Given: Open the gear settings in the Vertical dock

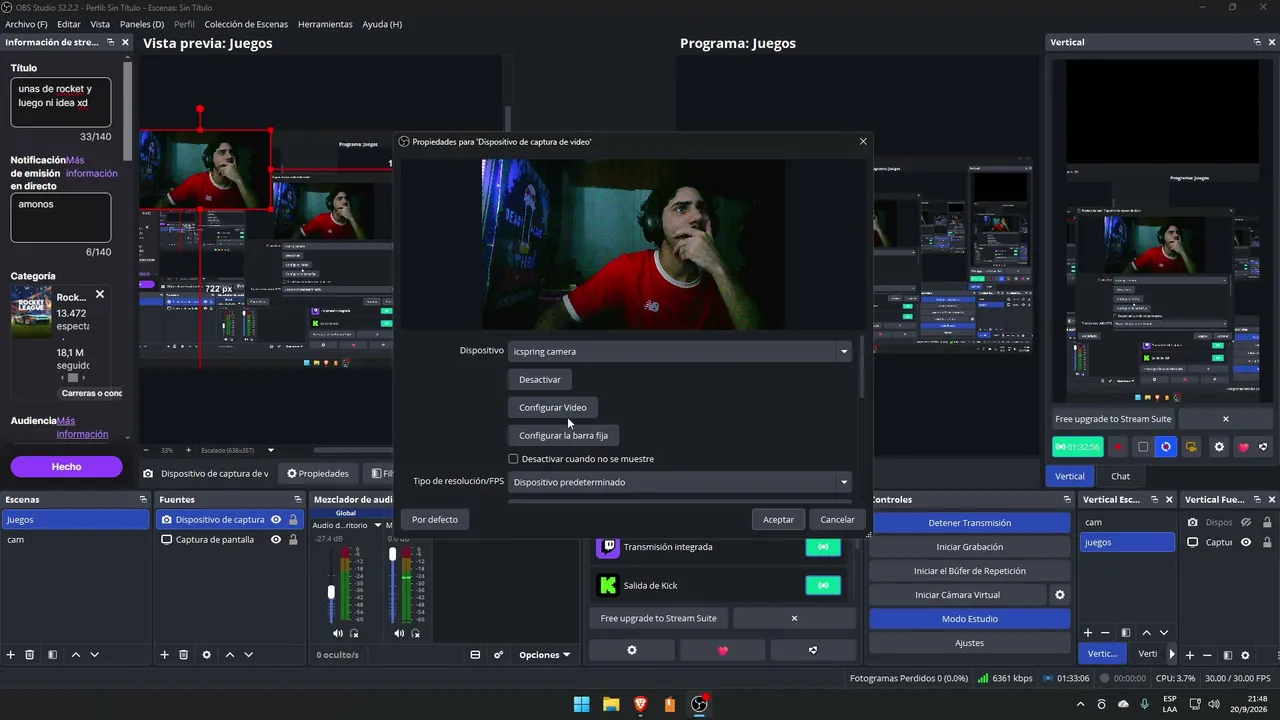Looking at the screenshot, I should (x=1219, y=447).
